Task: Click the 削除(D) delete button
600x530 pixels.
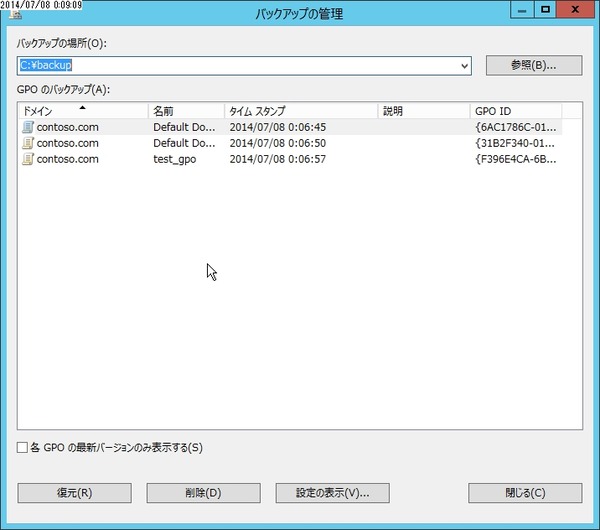Action: click(x=204, y=493)
